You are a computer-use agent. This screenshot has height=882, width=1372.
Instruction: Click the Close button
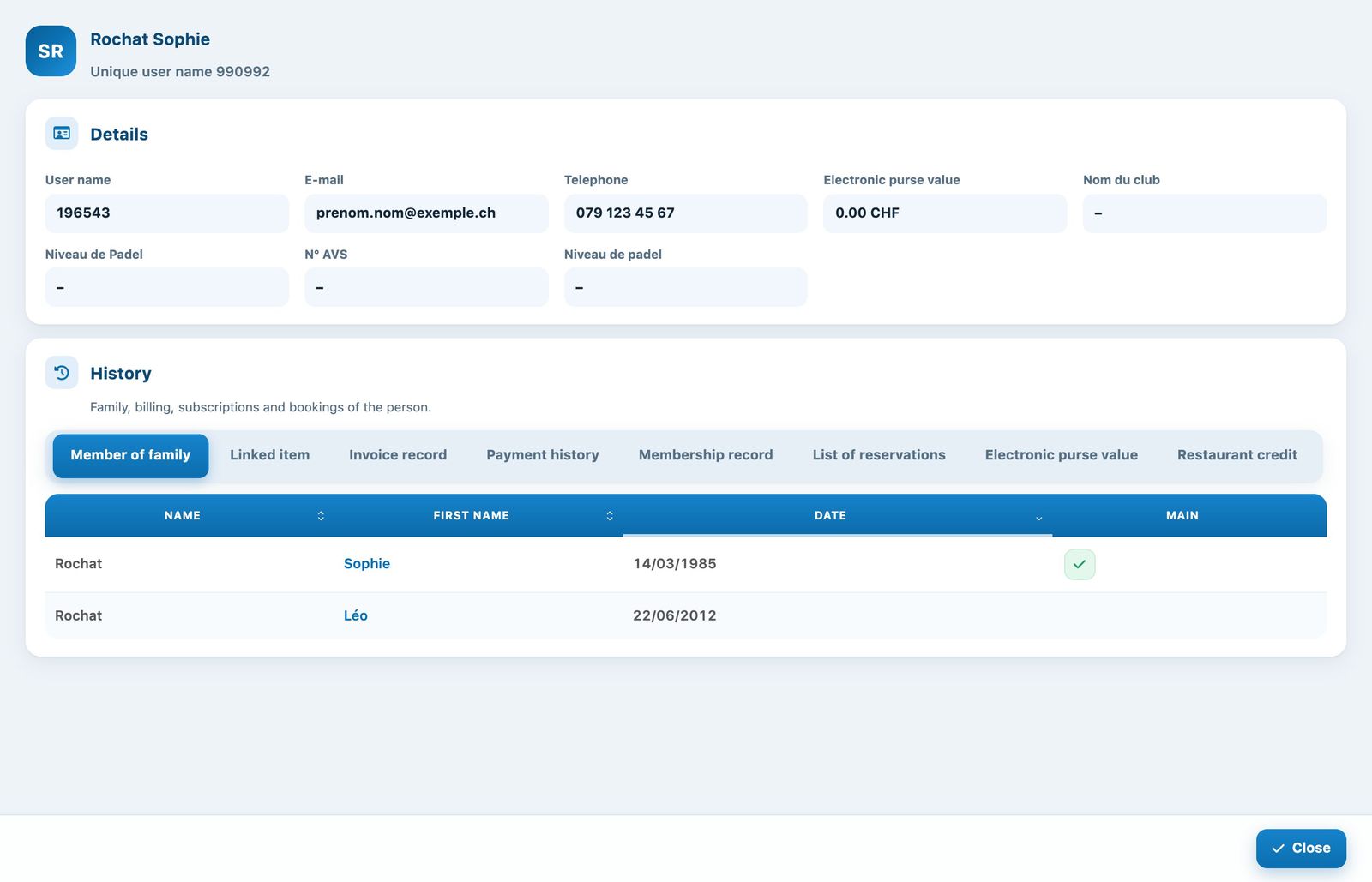click(x=1301, y=848)
